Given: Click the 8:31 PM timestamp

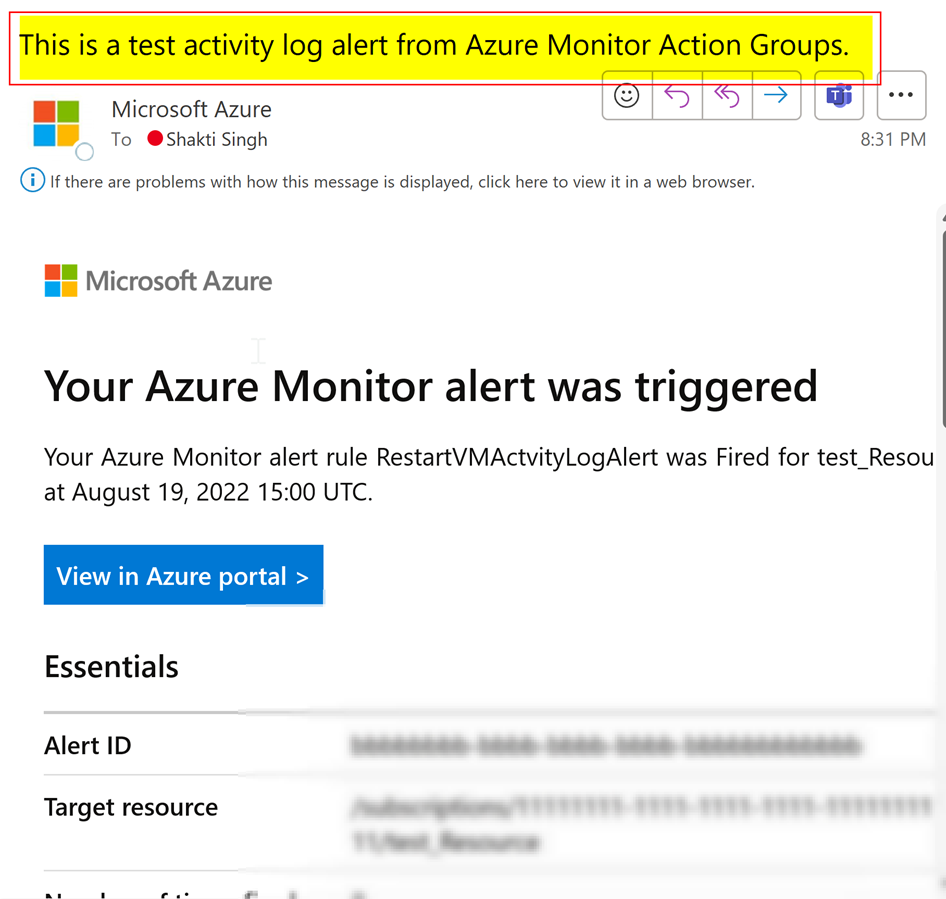Looking at the screenshot, I should coord(893,140).
